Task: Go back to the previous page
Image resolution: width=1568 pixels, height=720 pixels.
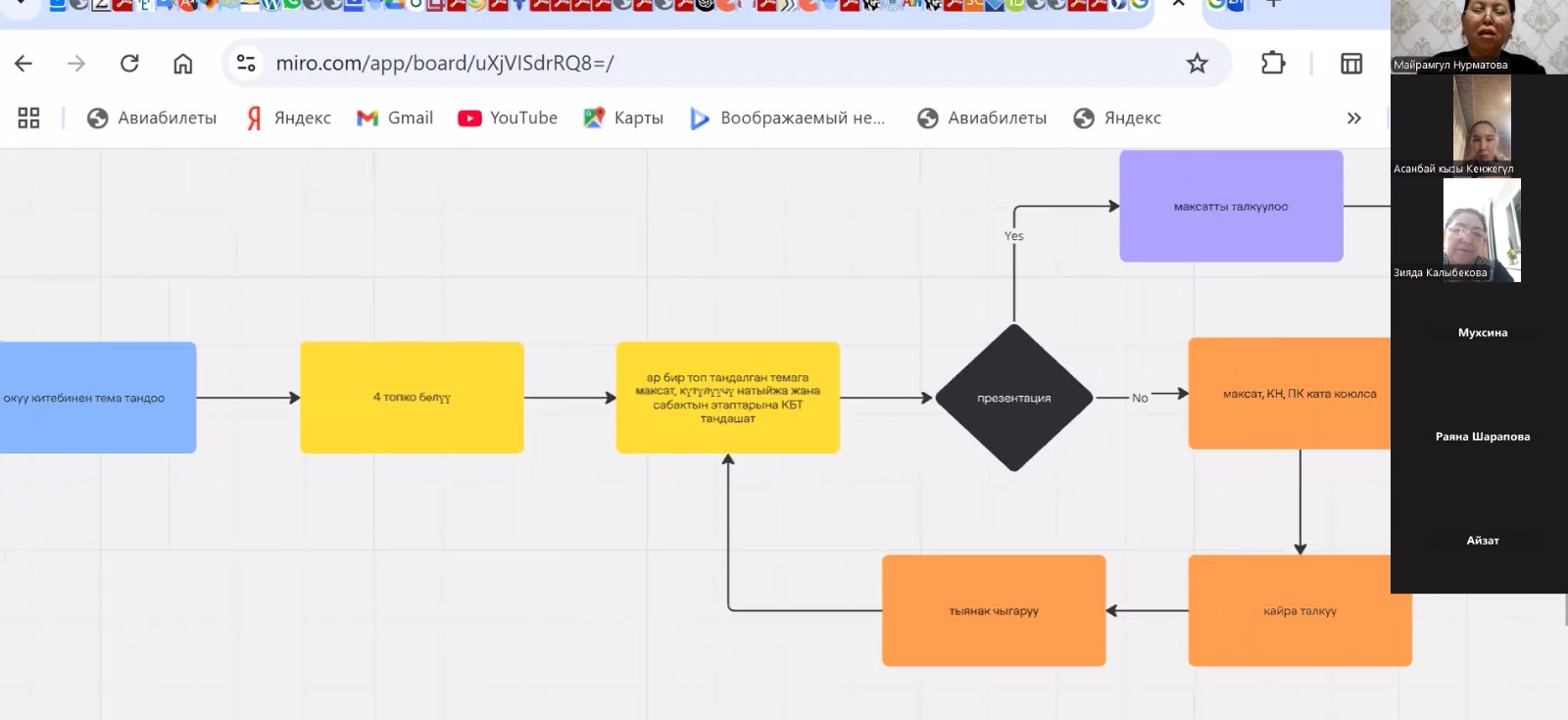Action: point(24,64)
